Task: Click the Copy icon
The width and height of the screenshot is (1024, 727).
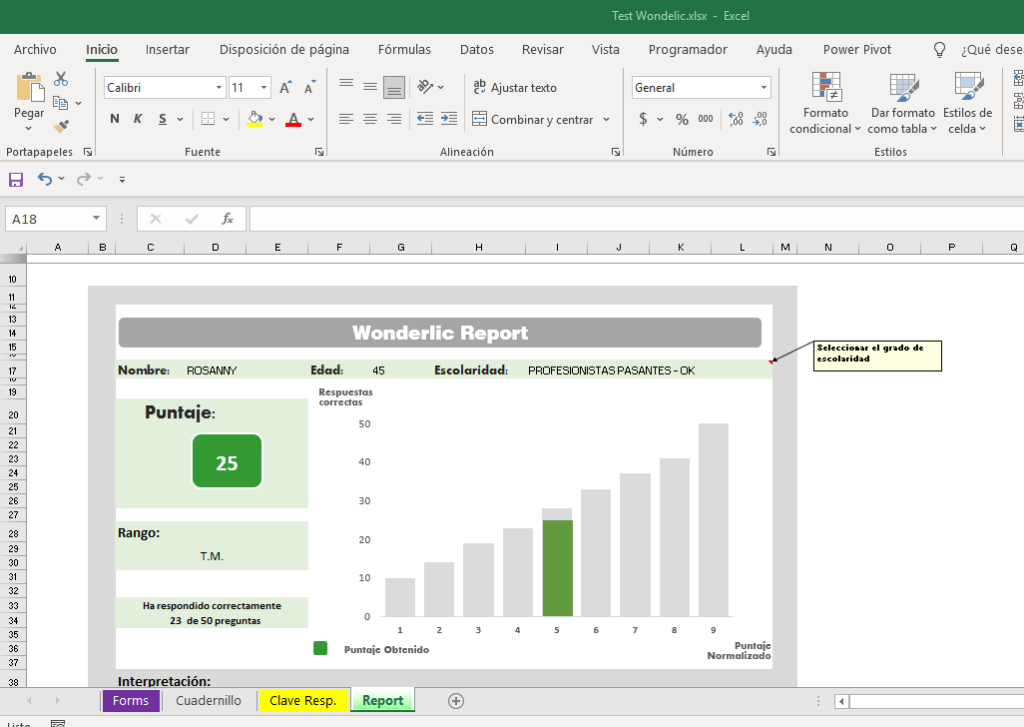Action: click(x=60, y=103)
